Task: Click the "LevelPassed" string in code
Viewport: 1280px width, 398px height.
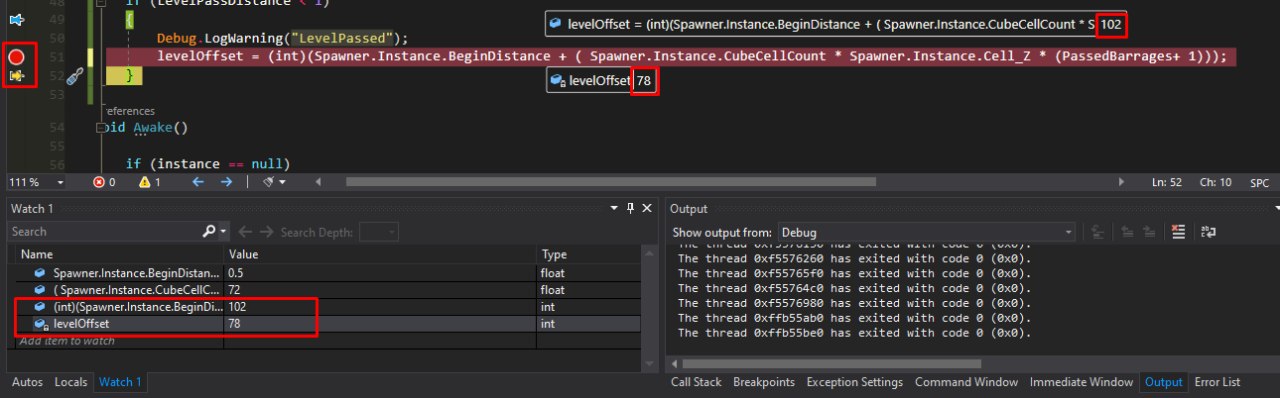Action: pyautogui.click(x=341, y=38)
